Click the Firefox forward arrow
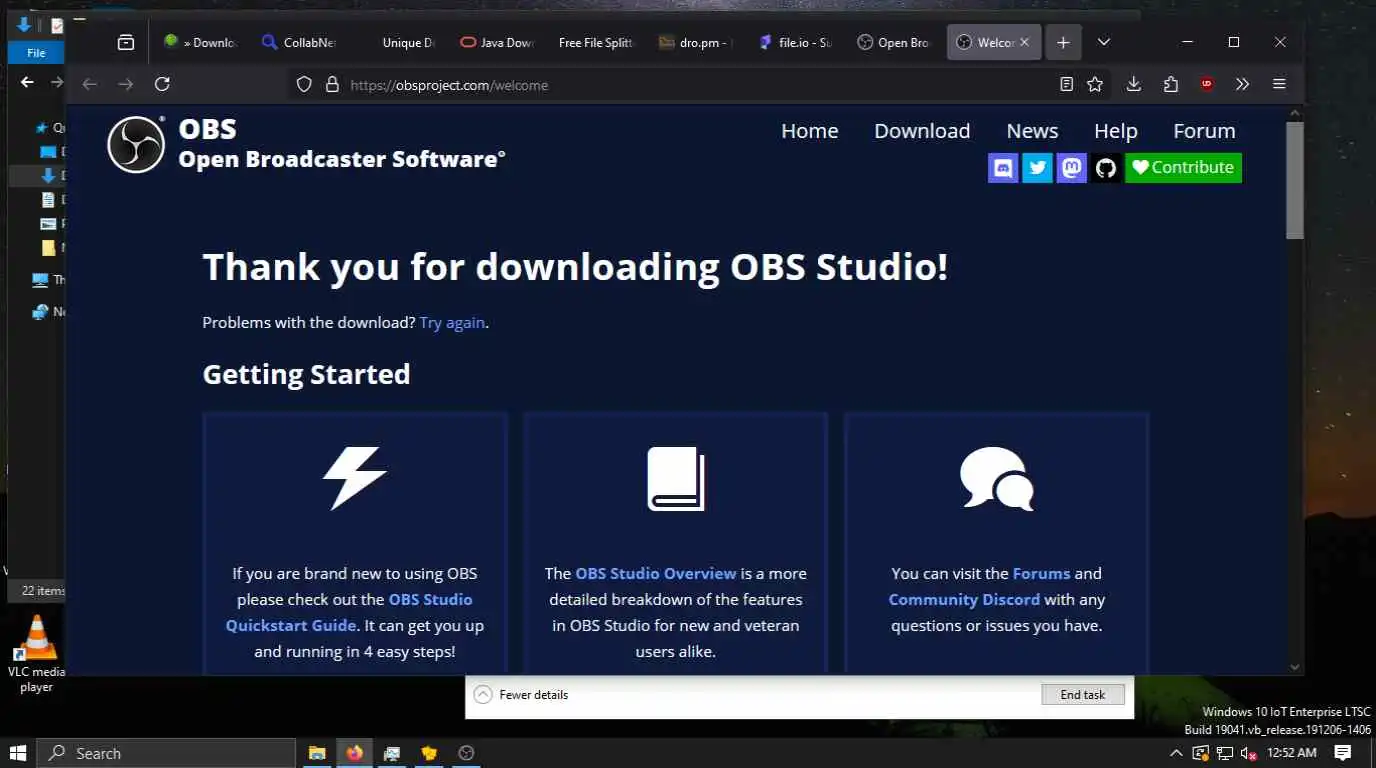This screenshot has height=768, width=1376. tap(126, 85)
